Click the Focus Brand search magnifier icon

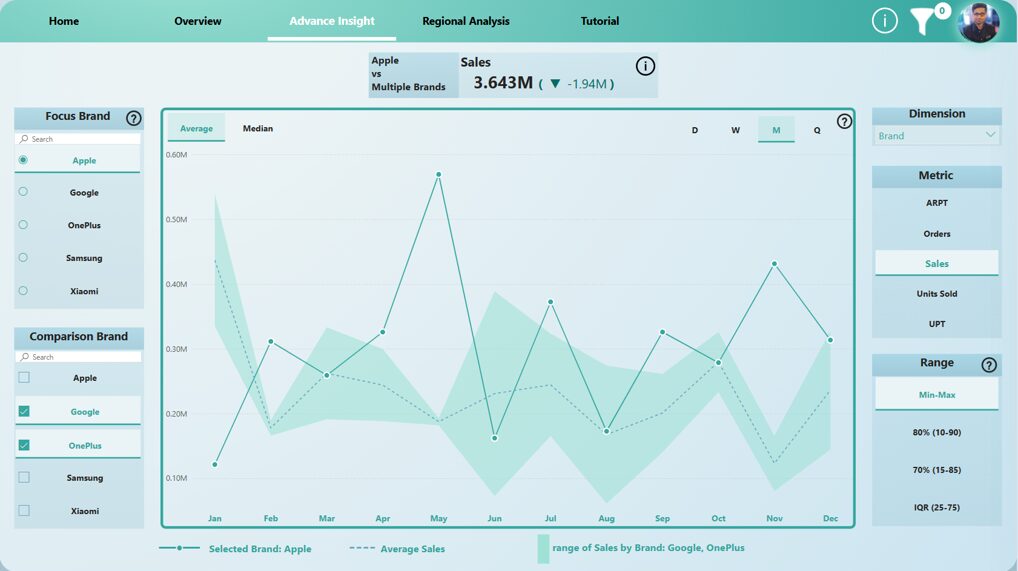pos(24,139)
